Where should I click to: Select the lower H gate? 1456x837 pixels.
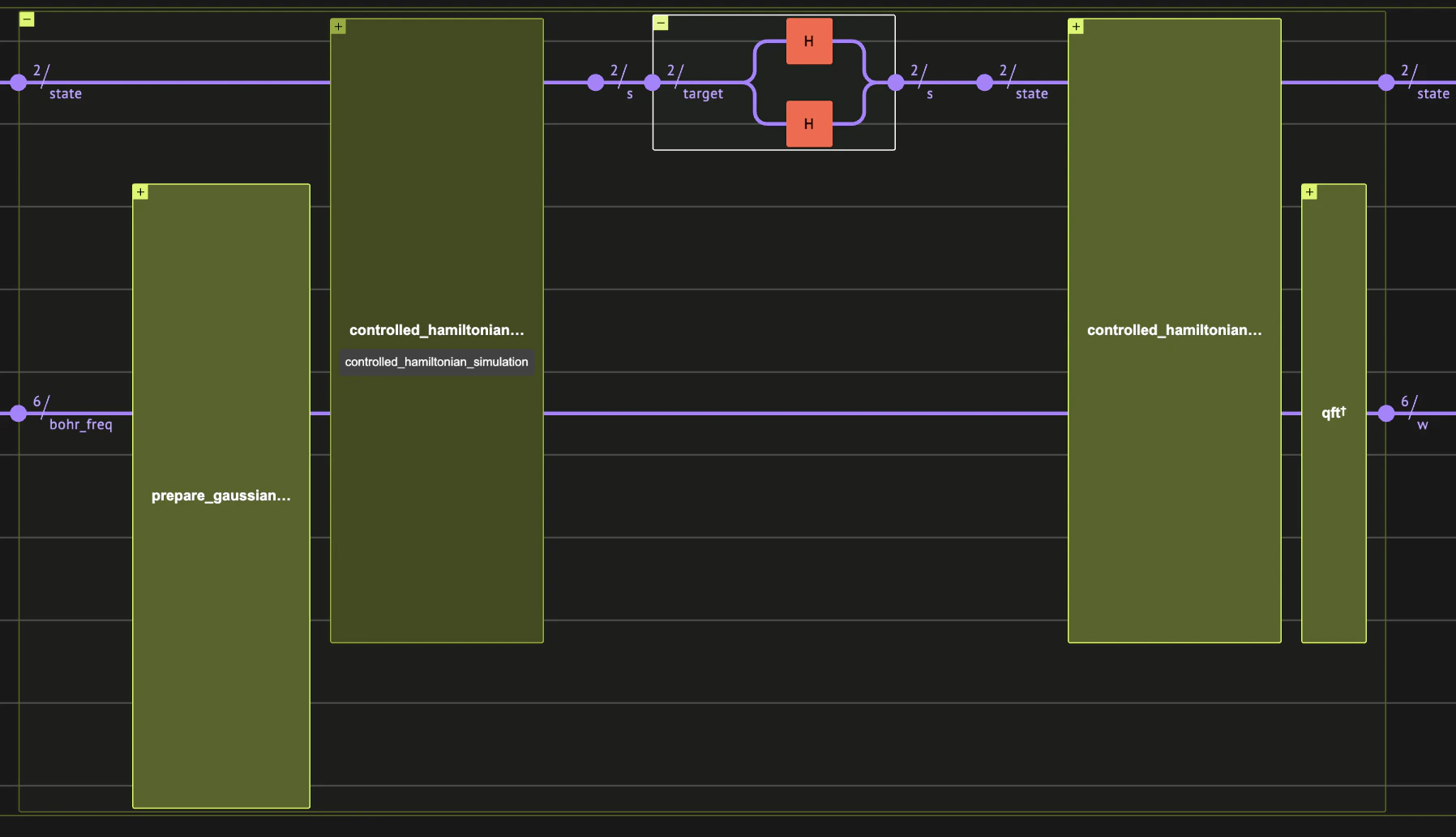(809, 124)
